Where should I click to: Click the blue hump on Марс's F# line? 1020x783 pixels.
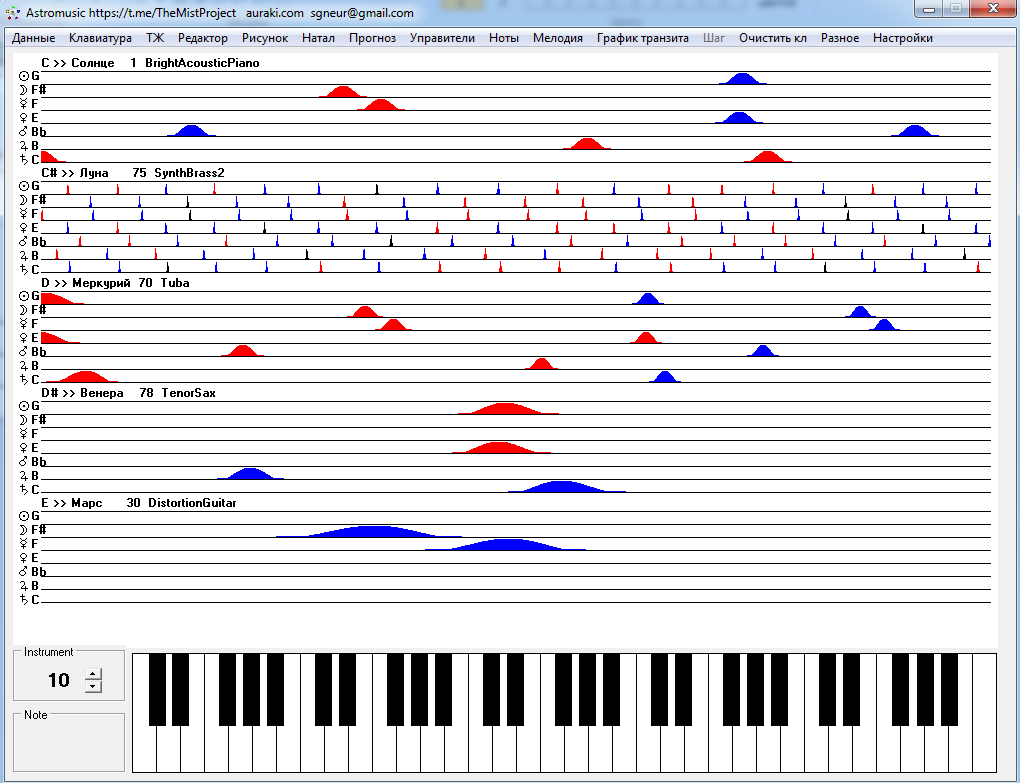370,531
